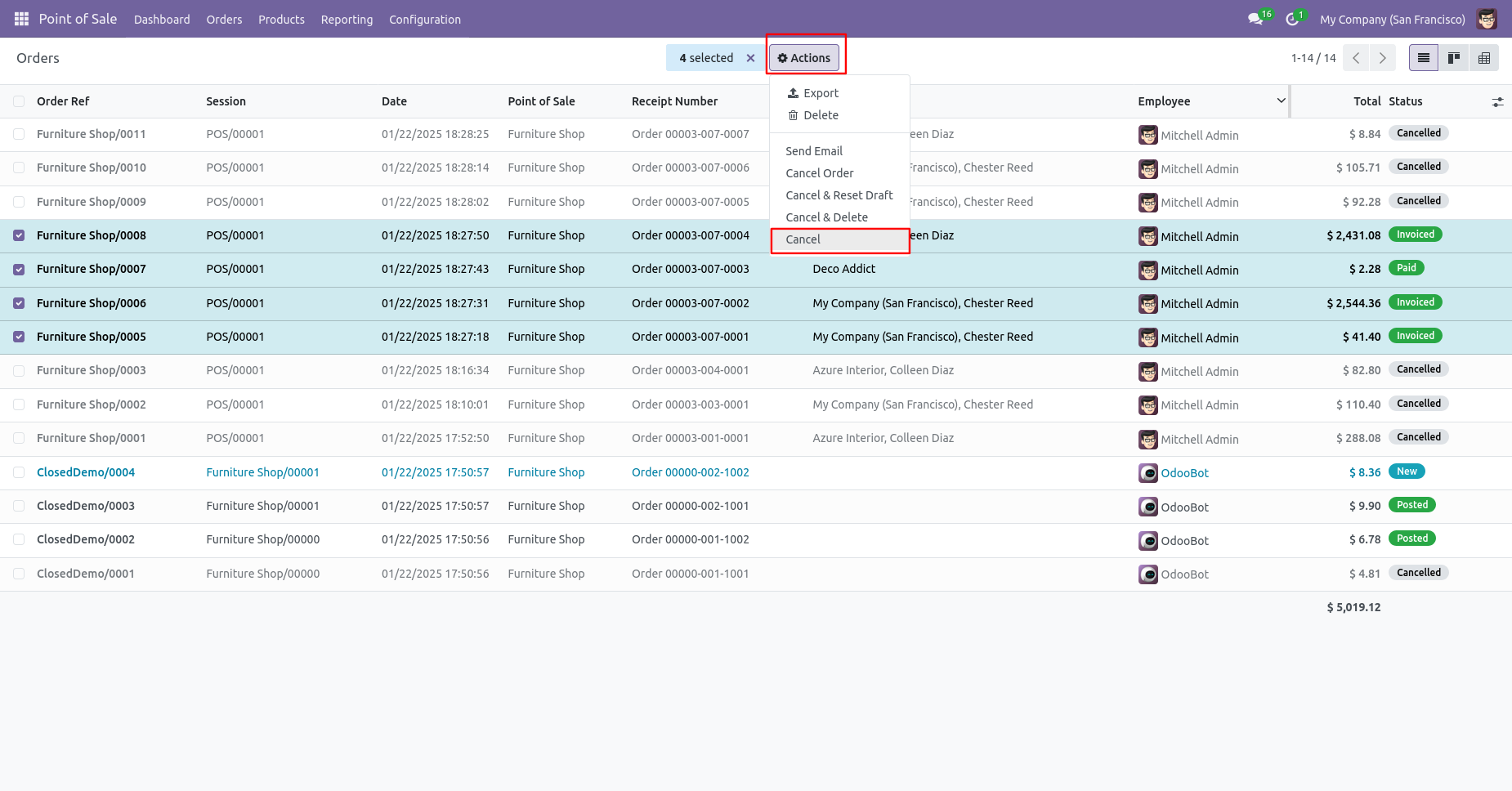This screenshot has width=1512, height=791.
Task: Click the New status badge on ClosedDemo/0004
Action: point(1407,471)
